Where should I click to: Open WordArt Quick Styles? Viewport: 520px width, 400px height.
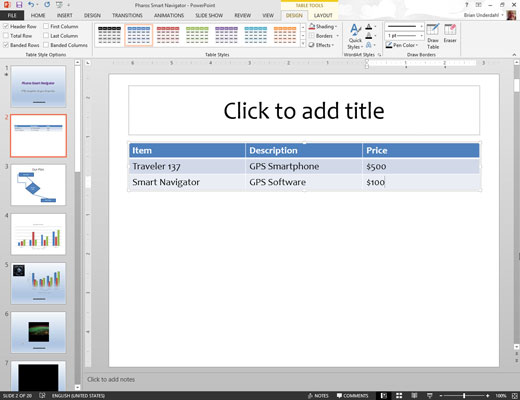point(355,37)
